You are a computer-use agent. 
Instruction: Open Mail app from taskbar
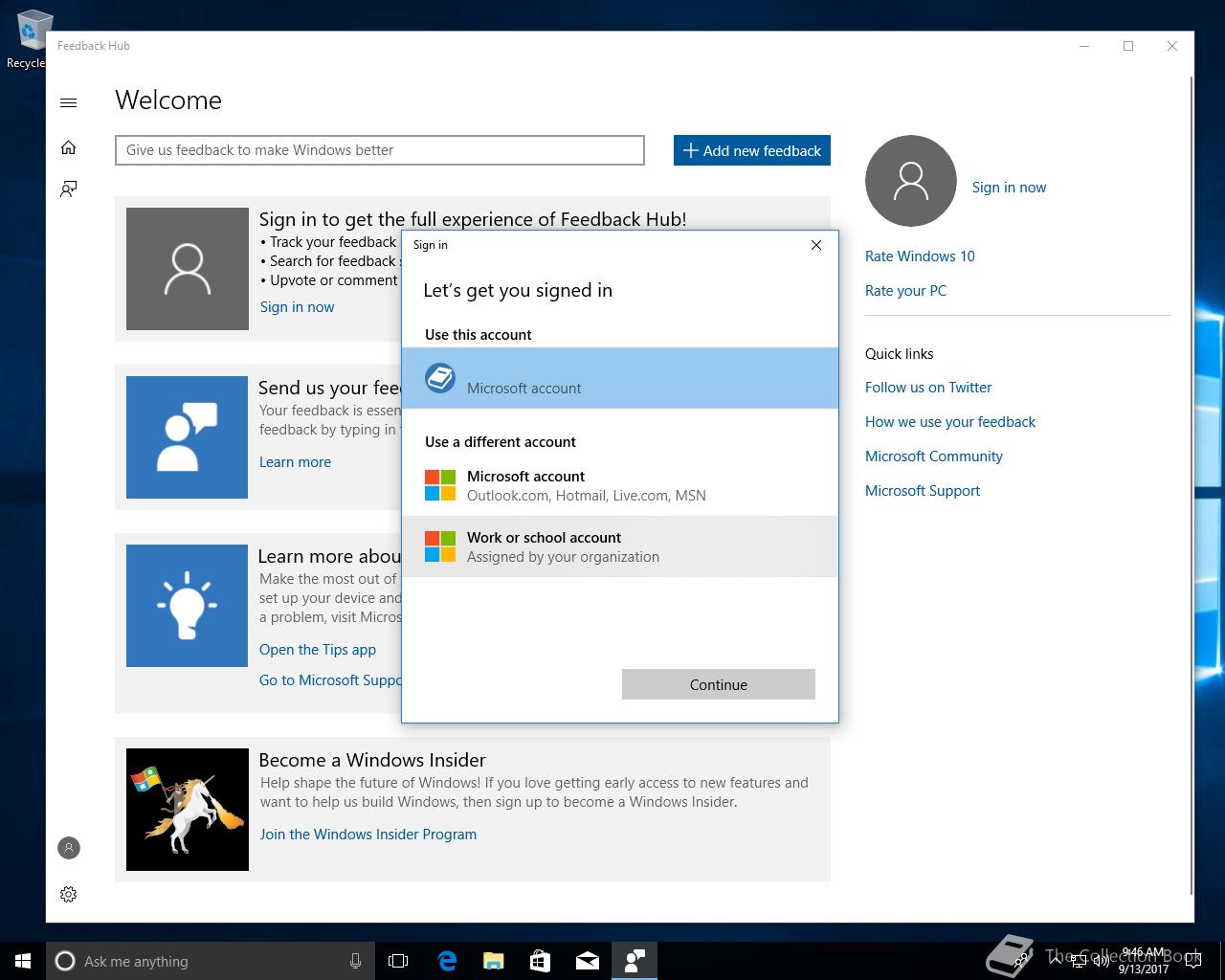point(588,961)
